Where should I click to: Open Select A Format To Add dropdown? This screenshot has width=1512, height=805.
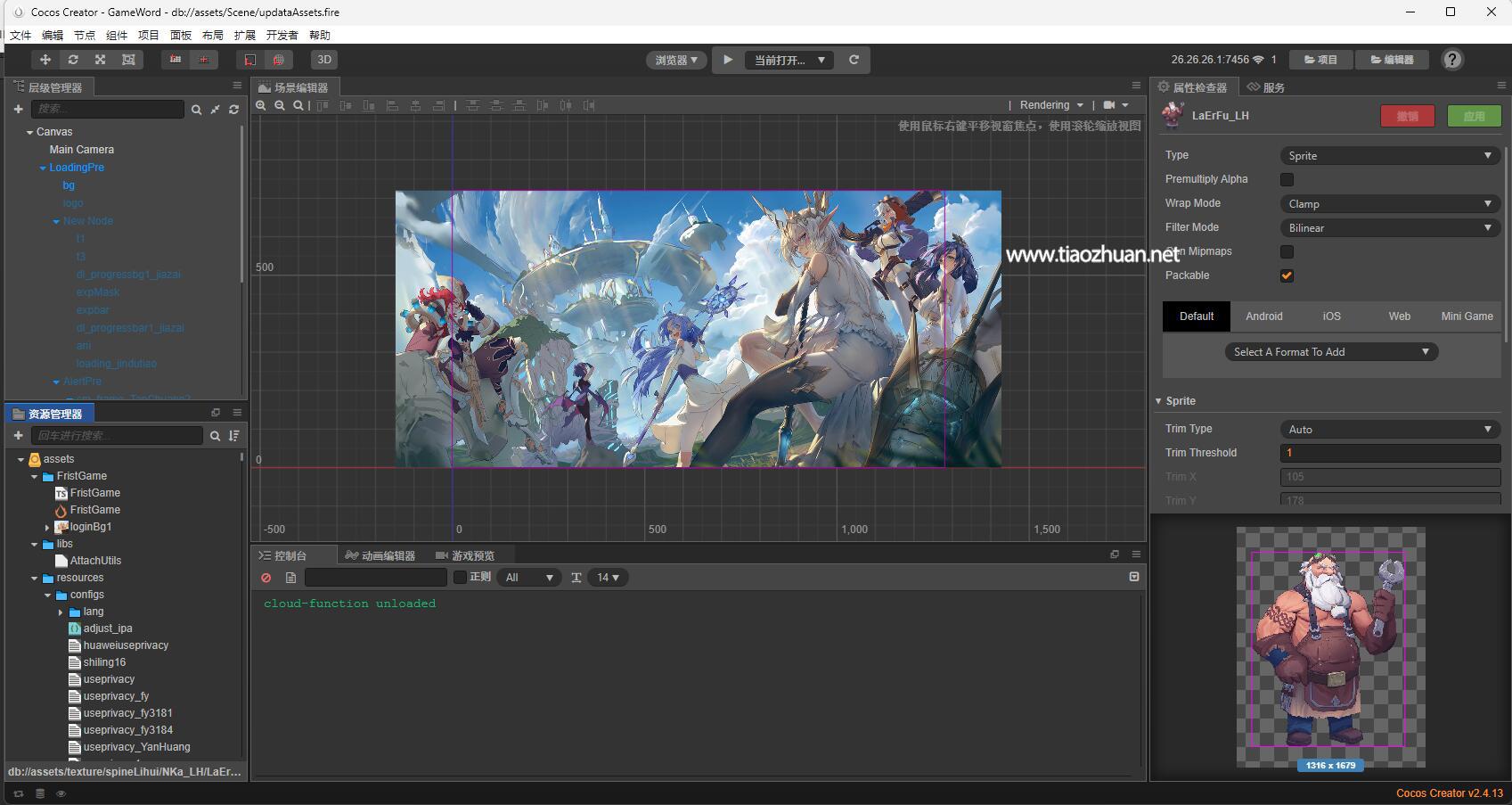click(1331, 352)
